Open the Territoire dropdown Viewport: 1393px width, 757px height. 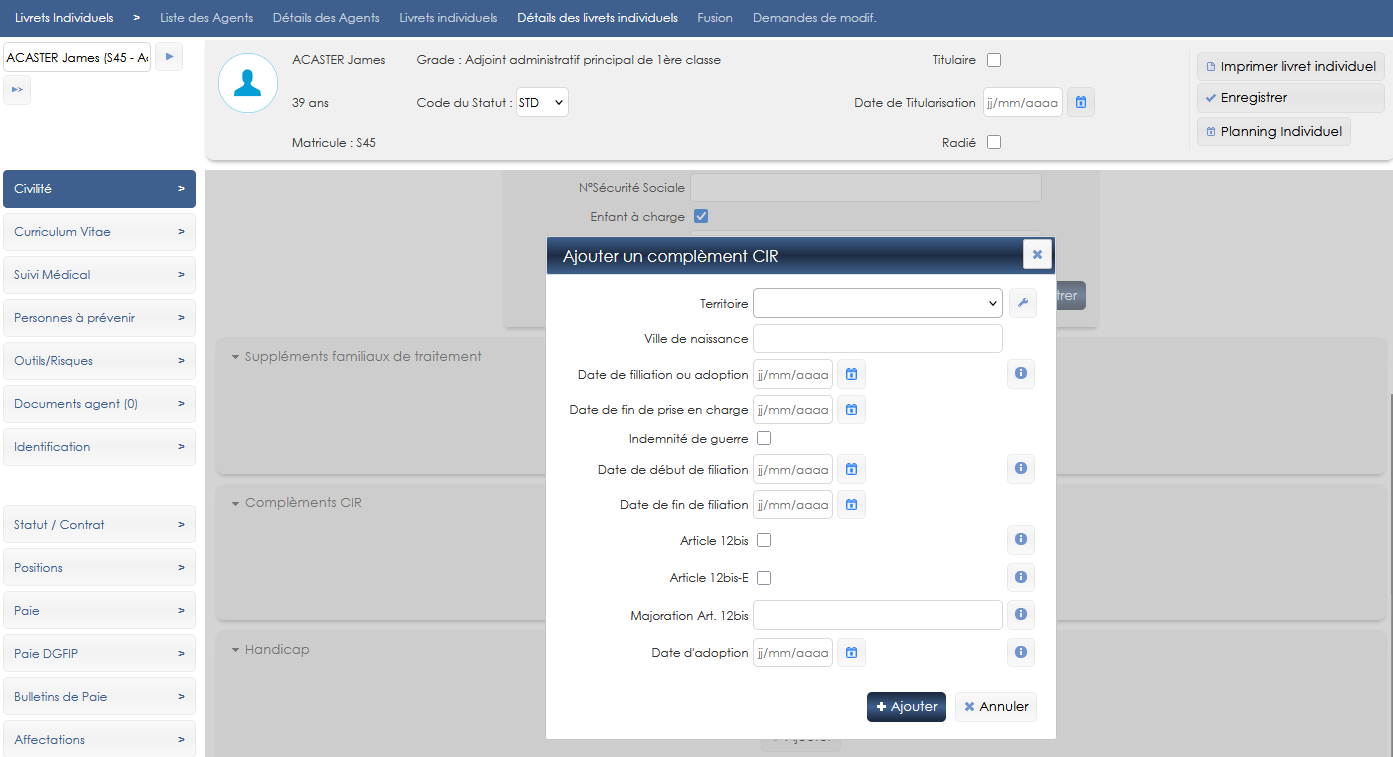coord(877,303)
